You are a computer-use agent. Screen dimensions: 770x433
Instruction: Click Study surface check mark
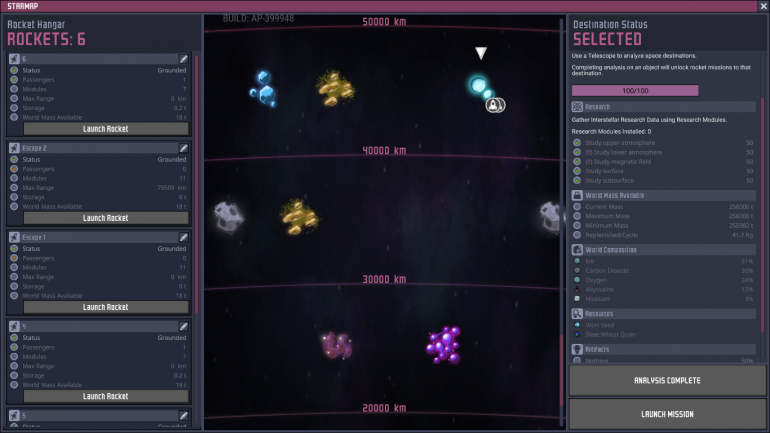(x=577, y=171)
